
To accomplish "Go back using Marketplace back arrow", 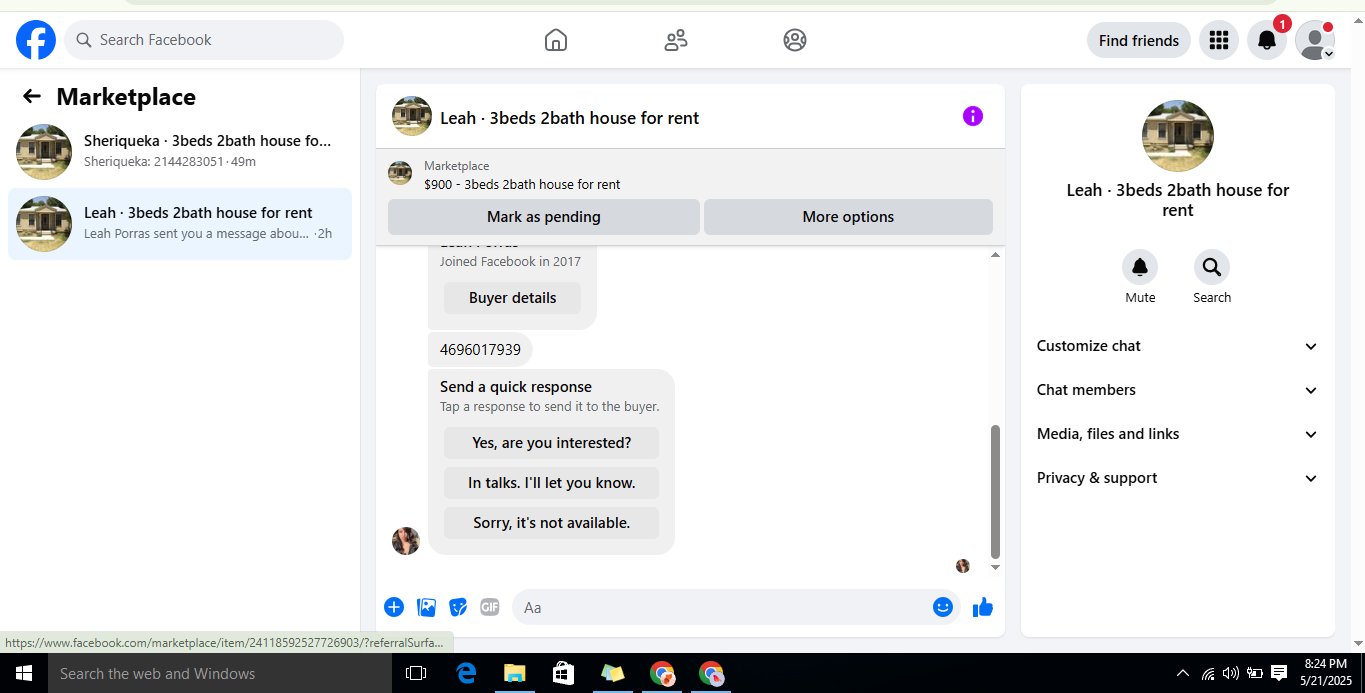I will click(x=32, y=96).
